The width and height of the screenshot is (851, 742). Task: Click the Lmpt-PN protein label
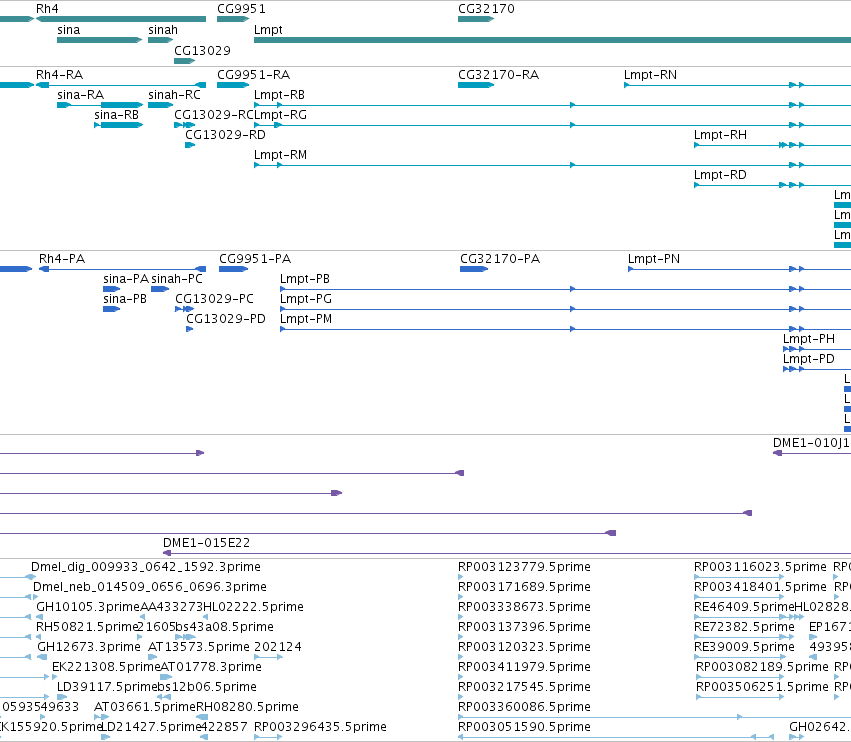(654, 259)
